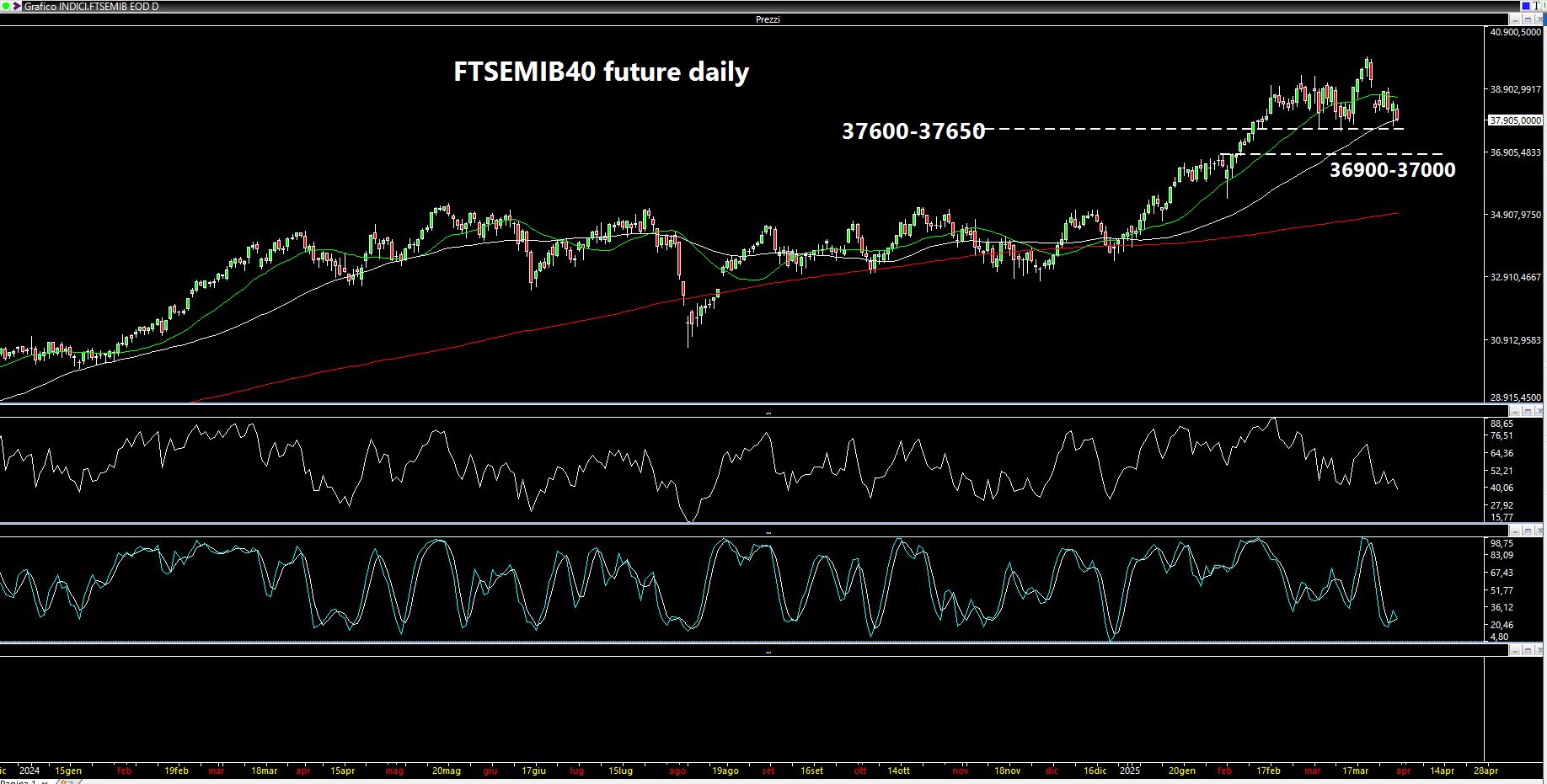The height and width of the screenshot is (784, 1547).
Task: Click the stochastic scale value 20,46
Action: coord(1501,625)
